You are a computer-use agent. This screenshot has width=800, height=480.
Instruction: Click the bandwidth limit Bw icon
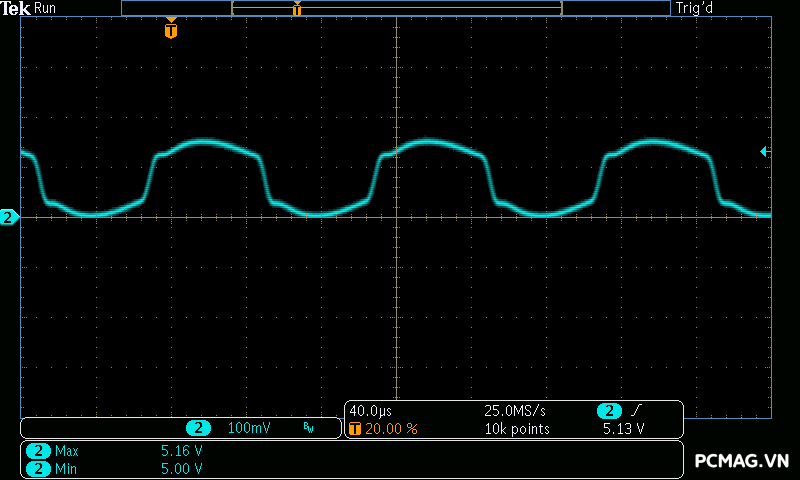[308, 428]
